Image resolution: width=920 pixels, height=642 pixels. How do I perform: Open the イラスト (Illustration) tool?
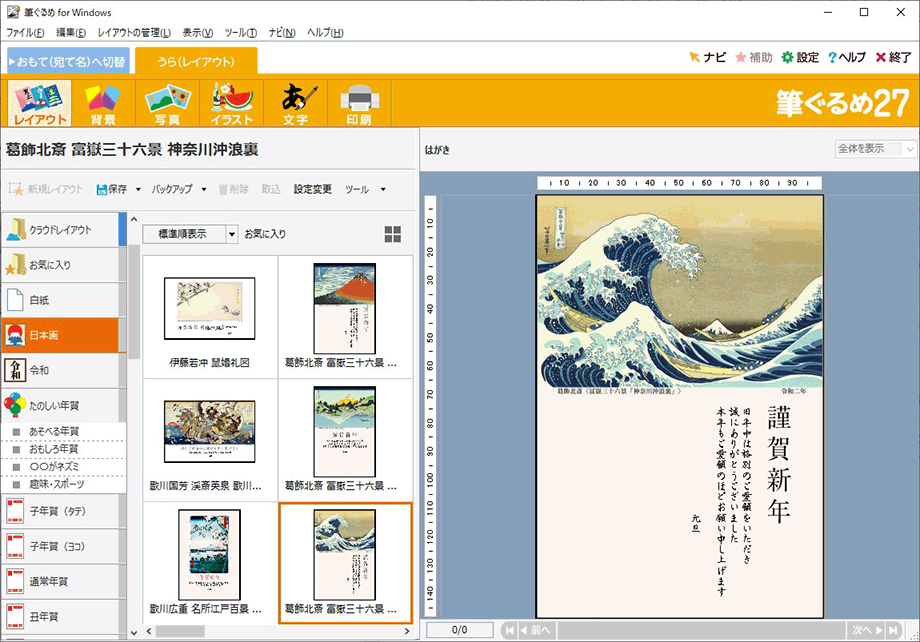tap(232, 103)
